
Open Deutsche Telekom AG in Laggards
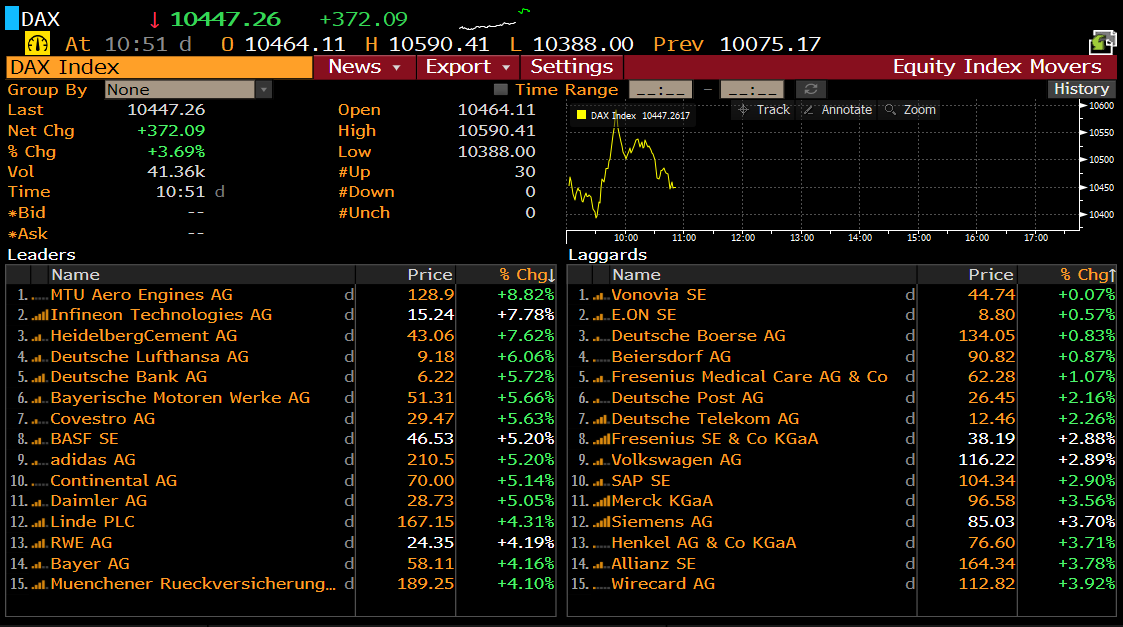click(705, 418)
